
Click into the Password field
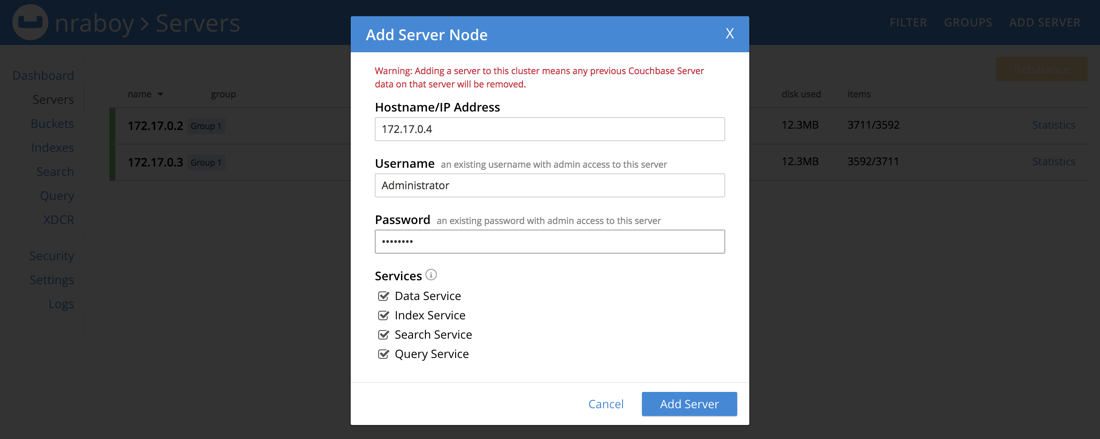point(549,241)
